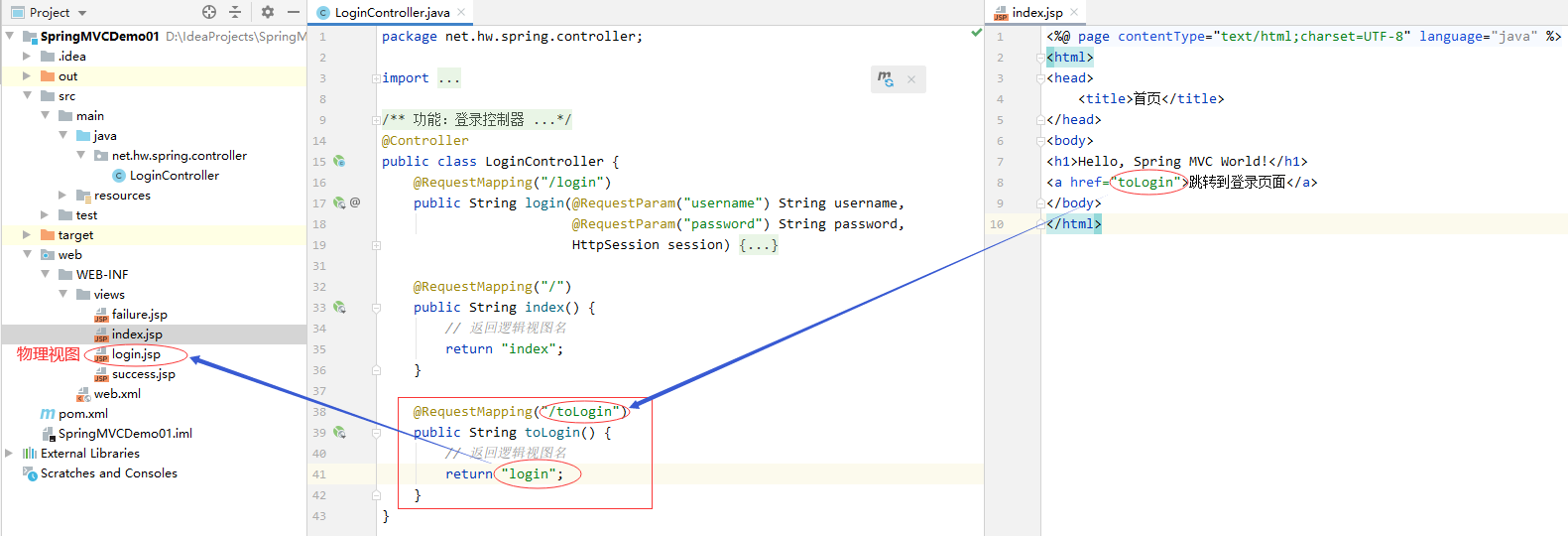1568x536 pixels.
Task: Expand the out folder
Action: pos(27,75)
